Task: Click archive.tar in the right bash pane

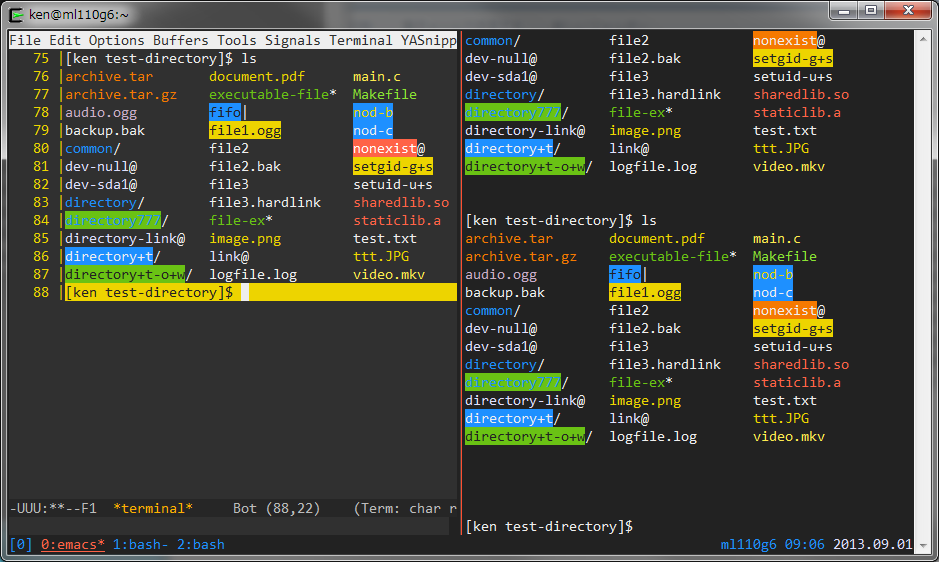Action: click(509, 238)
